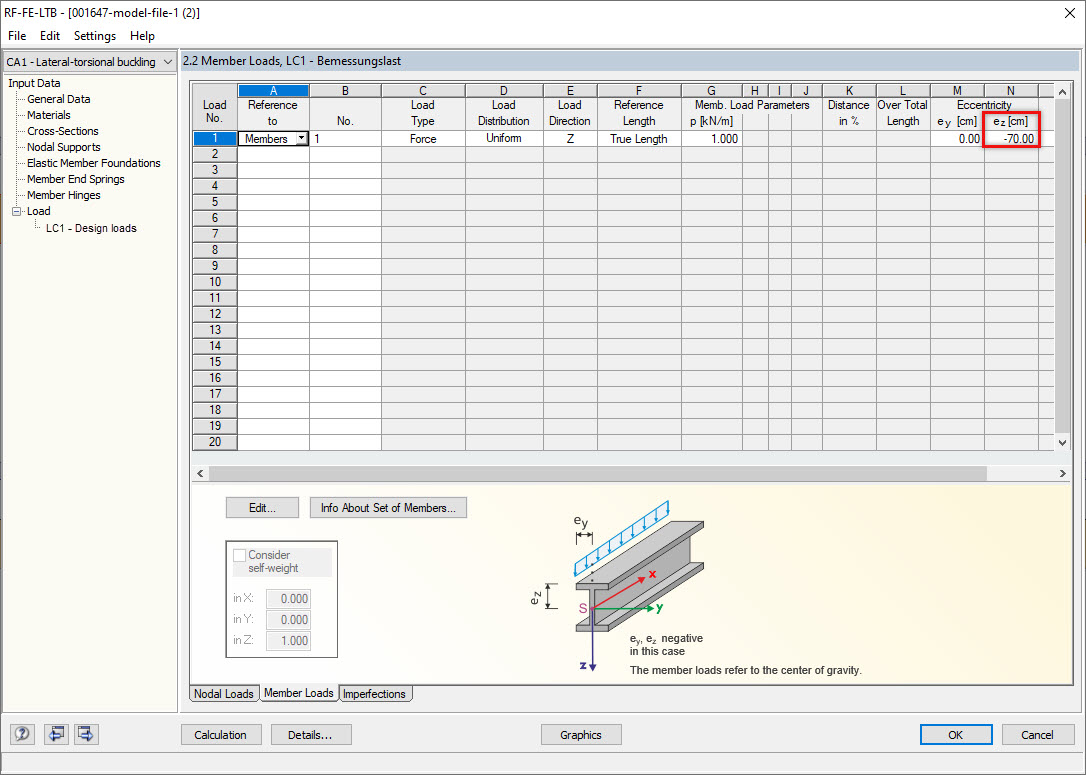Image resolution: width=1086 pixels, height=775 pixels.
Task: Start the Calculation
Action: pos(221,734)
